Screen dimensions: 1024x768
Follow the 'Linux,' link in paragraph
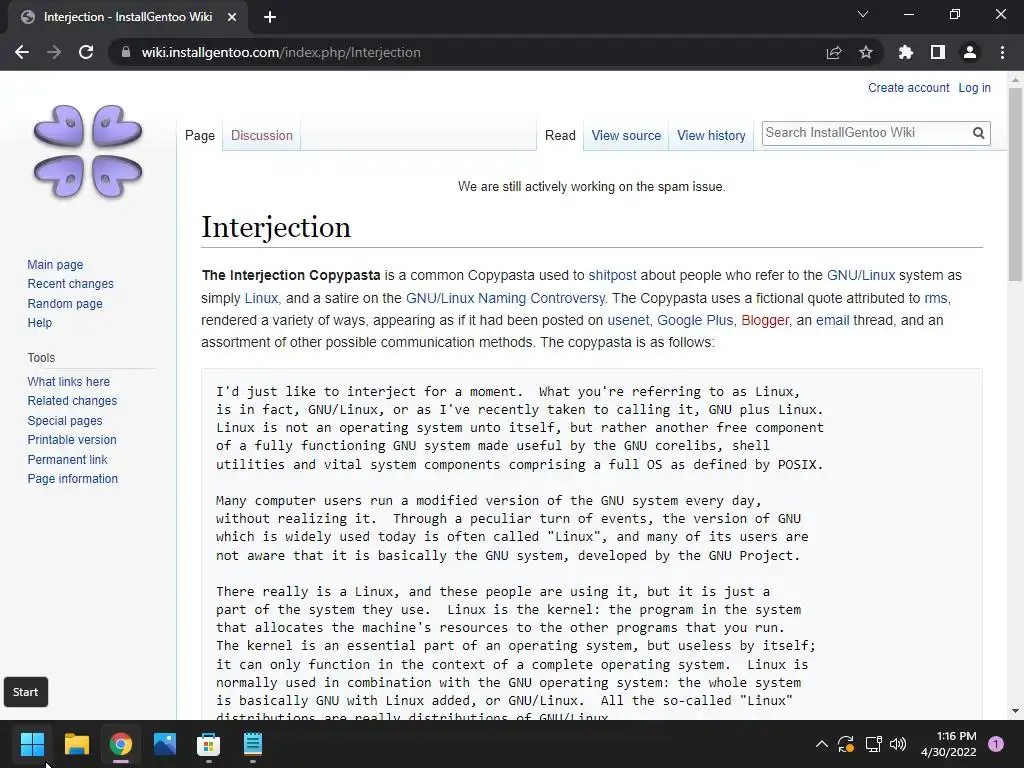tap(263, 298)
